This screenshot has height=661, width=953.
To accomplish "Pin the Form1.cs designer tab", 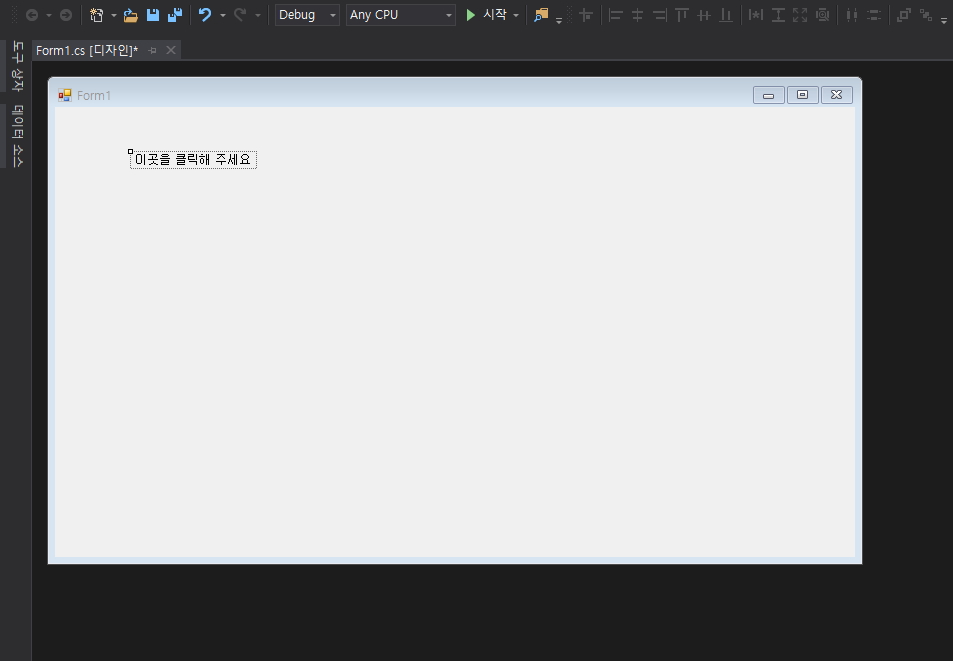I will (153, 50).
